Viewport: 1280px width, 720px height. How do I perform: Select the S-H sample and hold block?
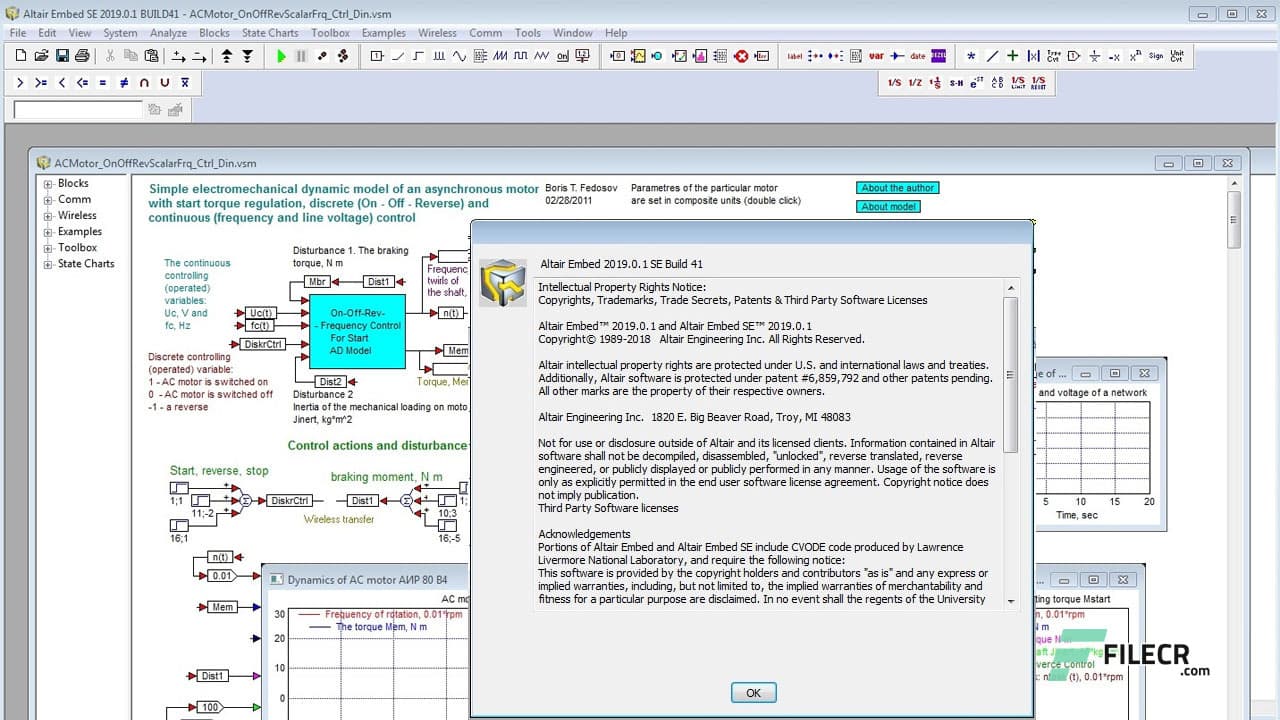[957, 83]
